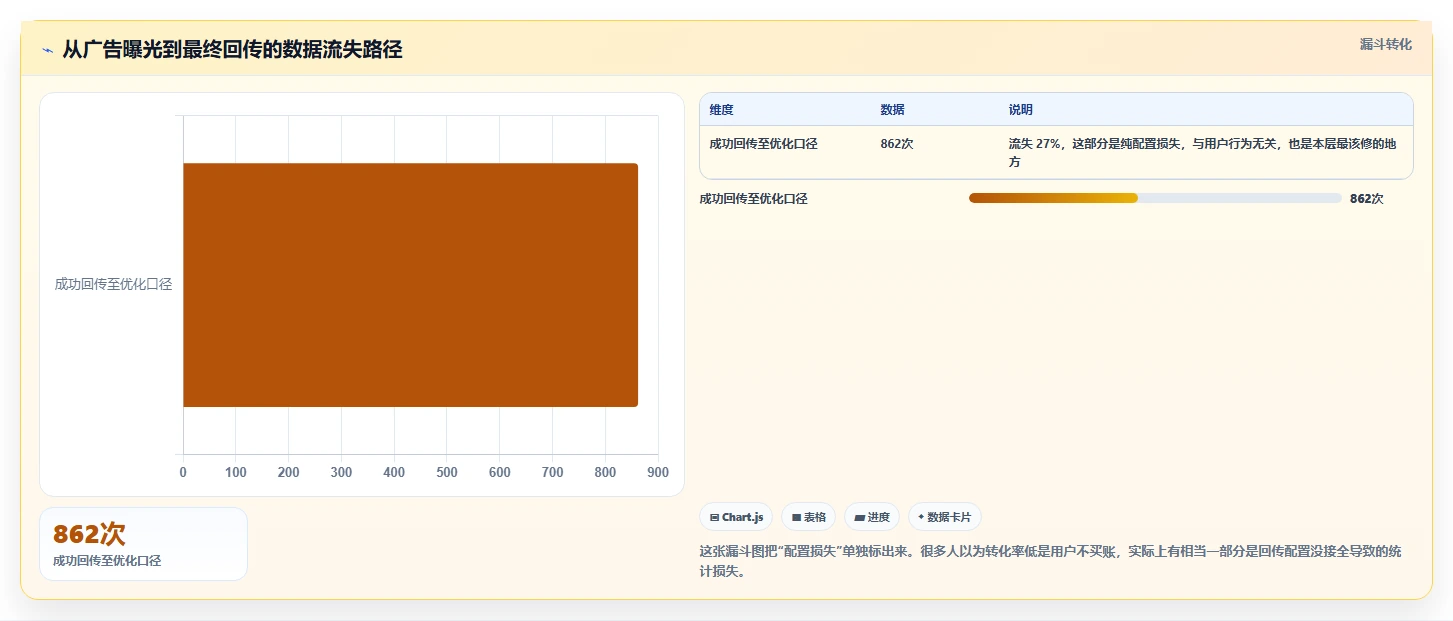Click the 维度 column header
Screen dimensions: 1453x621
(721, 110)
